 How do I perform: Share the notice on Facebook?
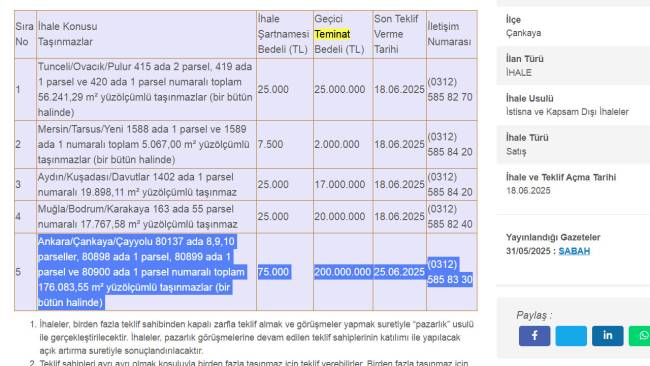tap(534, 336)
